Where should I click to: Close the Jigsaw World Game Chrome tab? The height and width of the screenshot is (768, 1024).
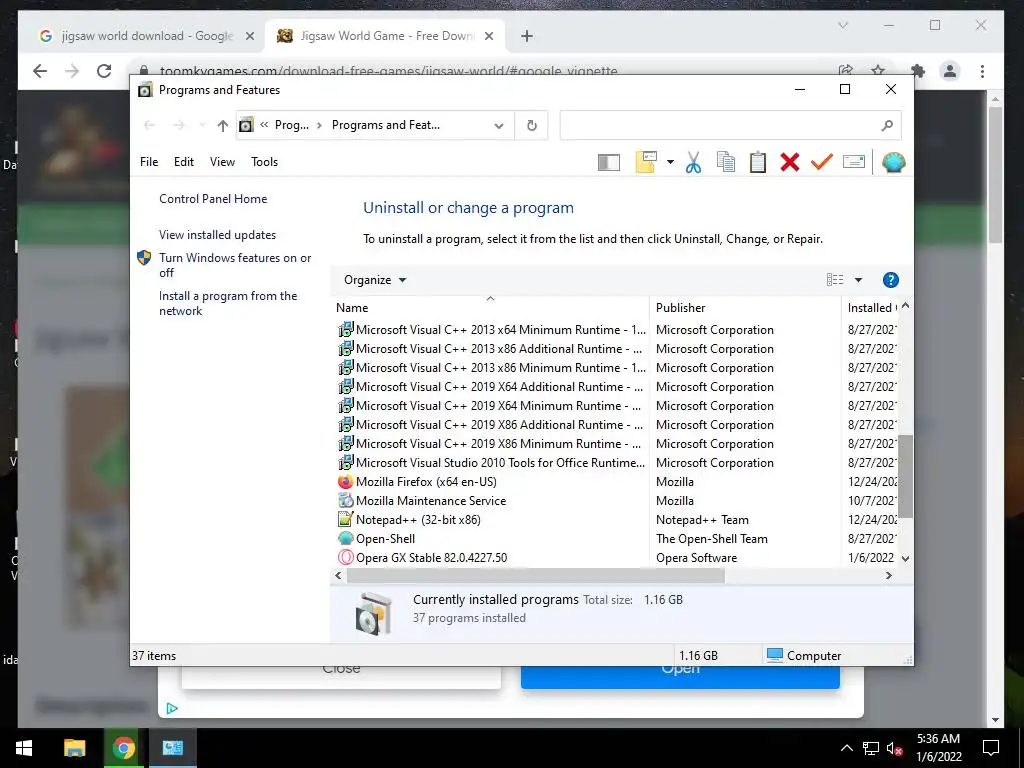(x=488, y=36)
